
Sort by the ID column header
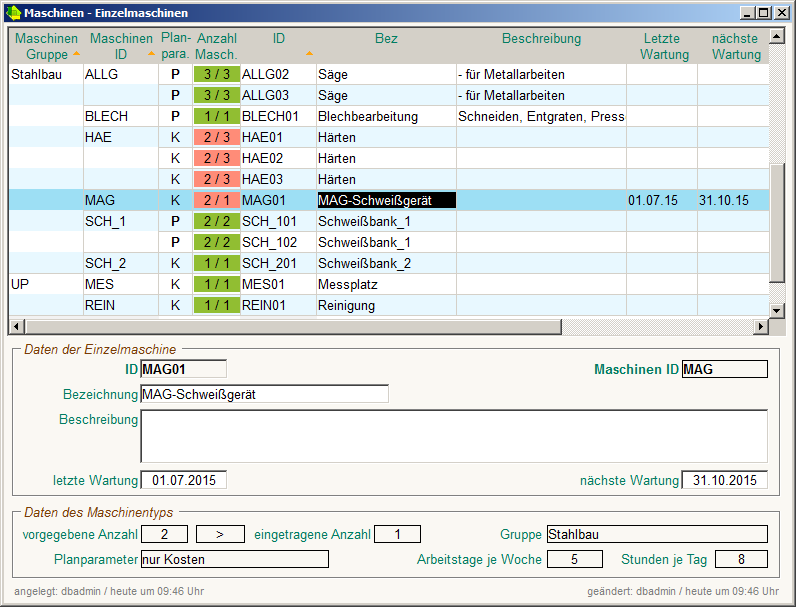(278, 46)
